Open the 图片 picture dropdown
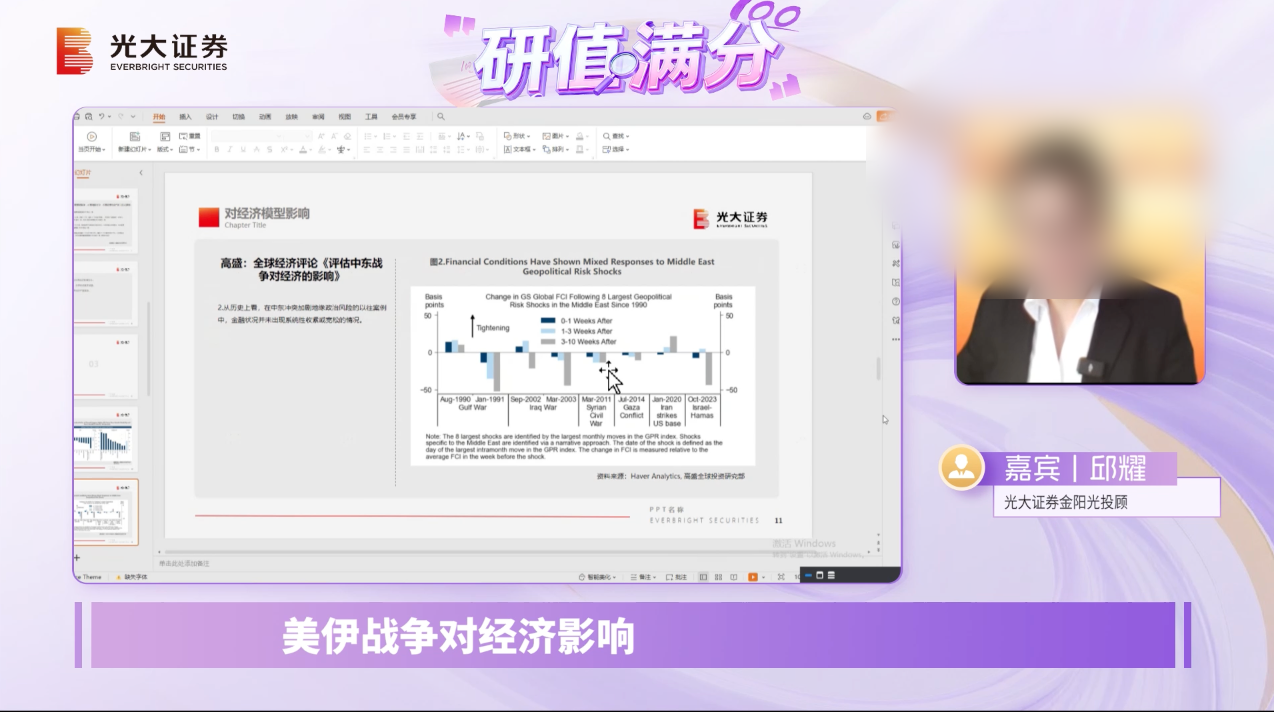The height and width of the screenshot is (712, 1274). pos(555,136)
